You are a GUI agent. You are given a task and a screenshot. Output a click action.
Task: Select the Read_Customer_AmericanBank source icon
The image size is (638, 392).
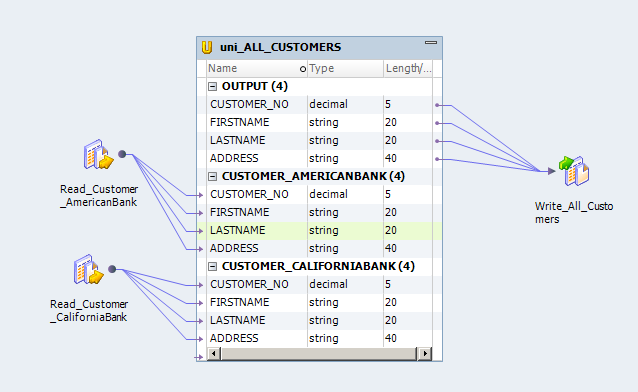click(98, 155)
